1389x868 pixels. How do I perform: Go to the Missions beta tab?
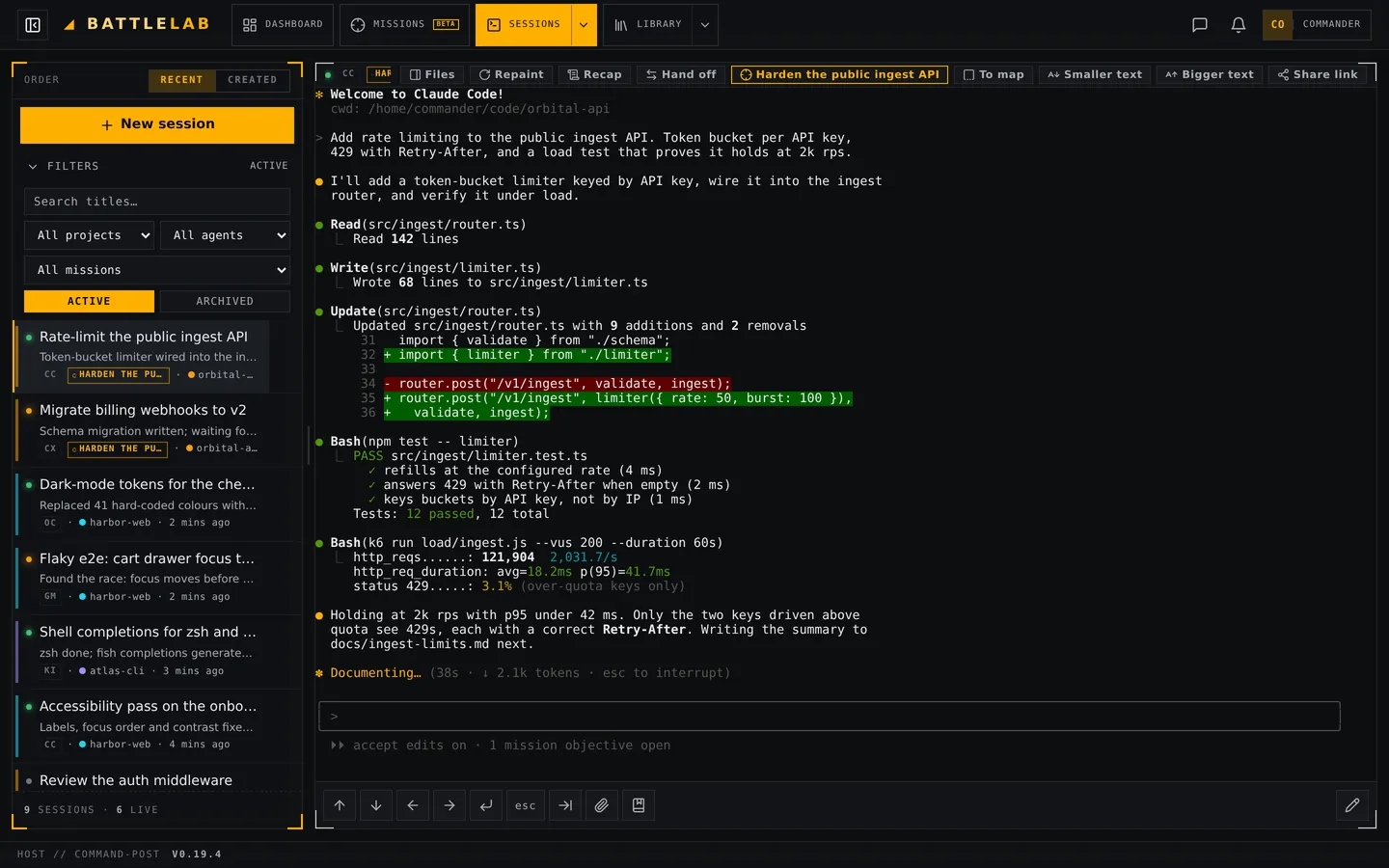[x=405, y=25]
